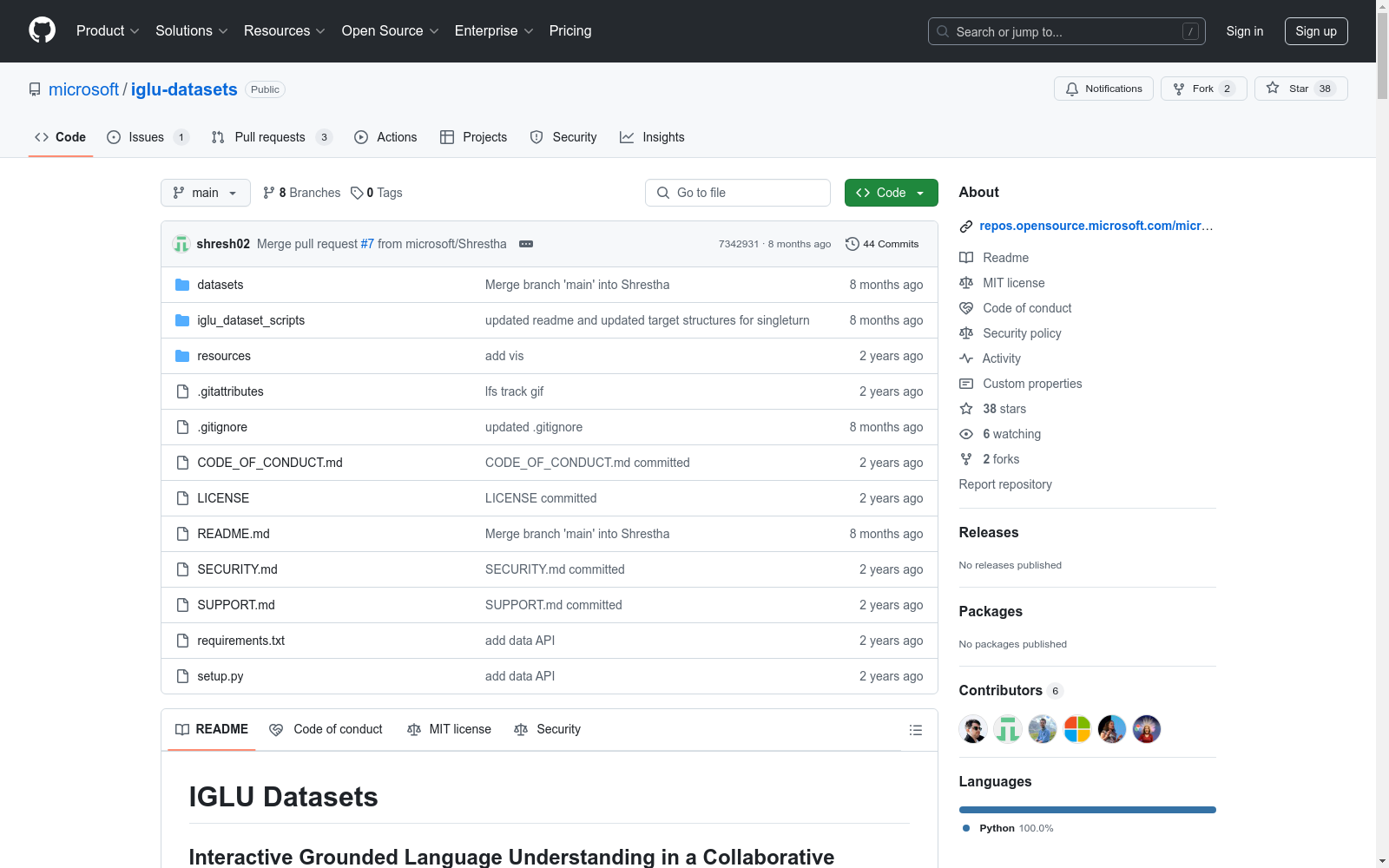
Task: Click the first contributor avatar
Action: (x=973, y=729)
